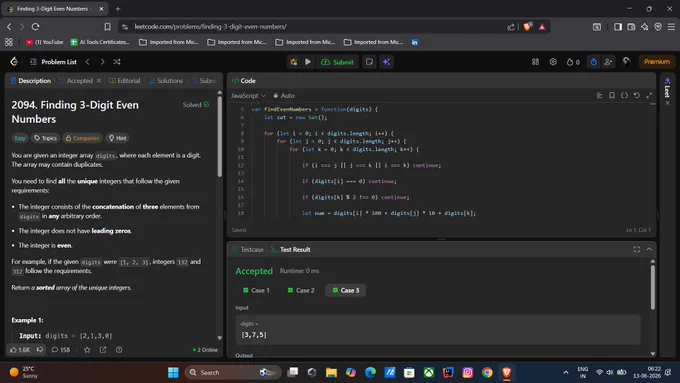The image size is (680, 383).
Task: Open the Submissions tab
Action: pos(204,81)
